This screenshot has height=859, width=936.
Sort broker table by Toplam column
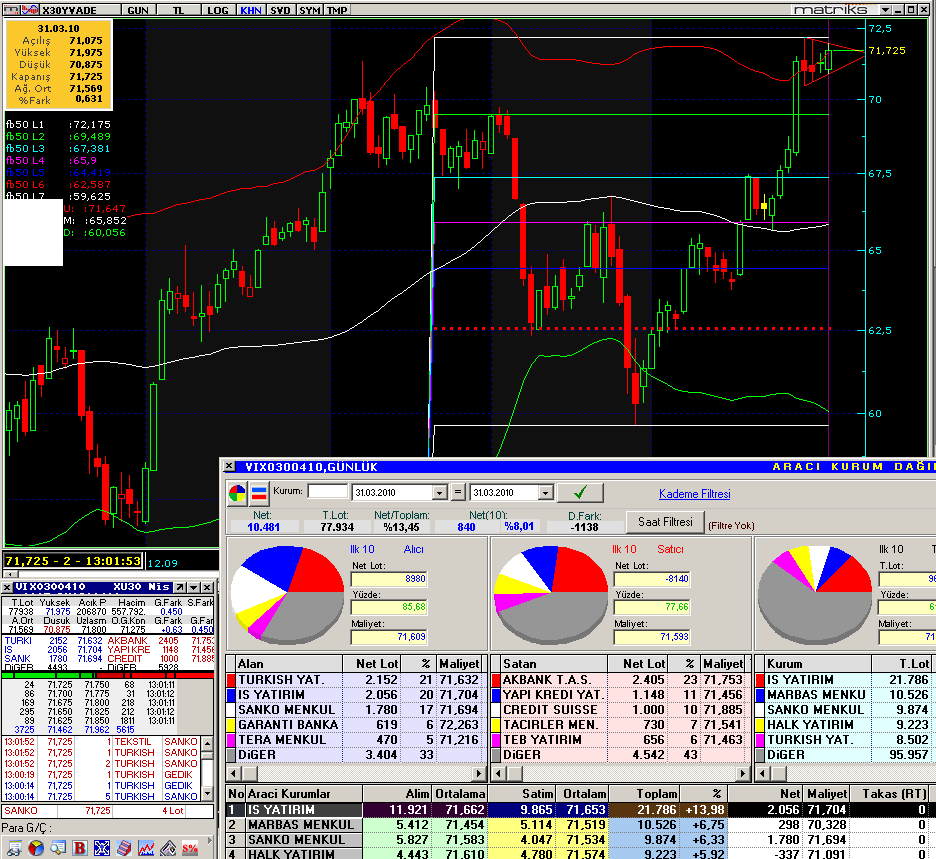644,793
